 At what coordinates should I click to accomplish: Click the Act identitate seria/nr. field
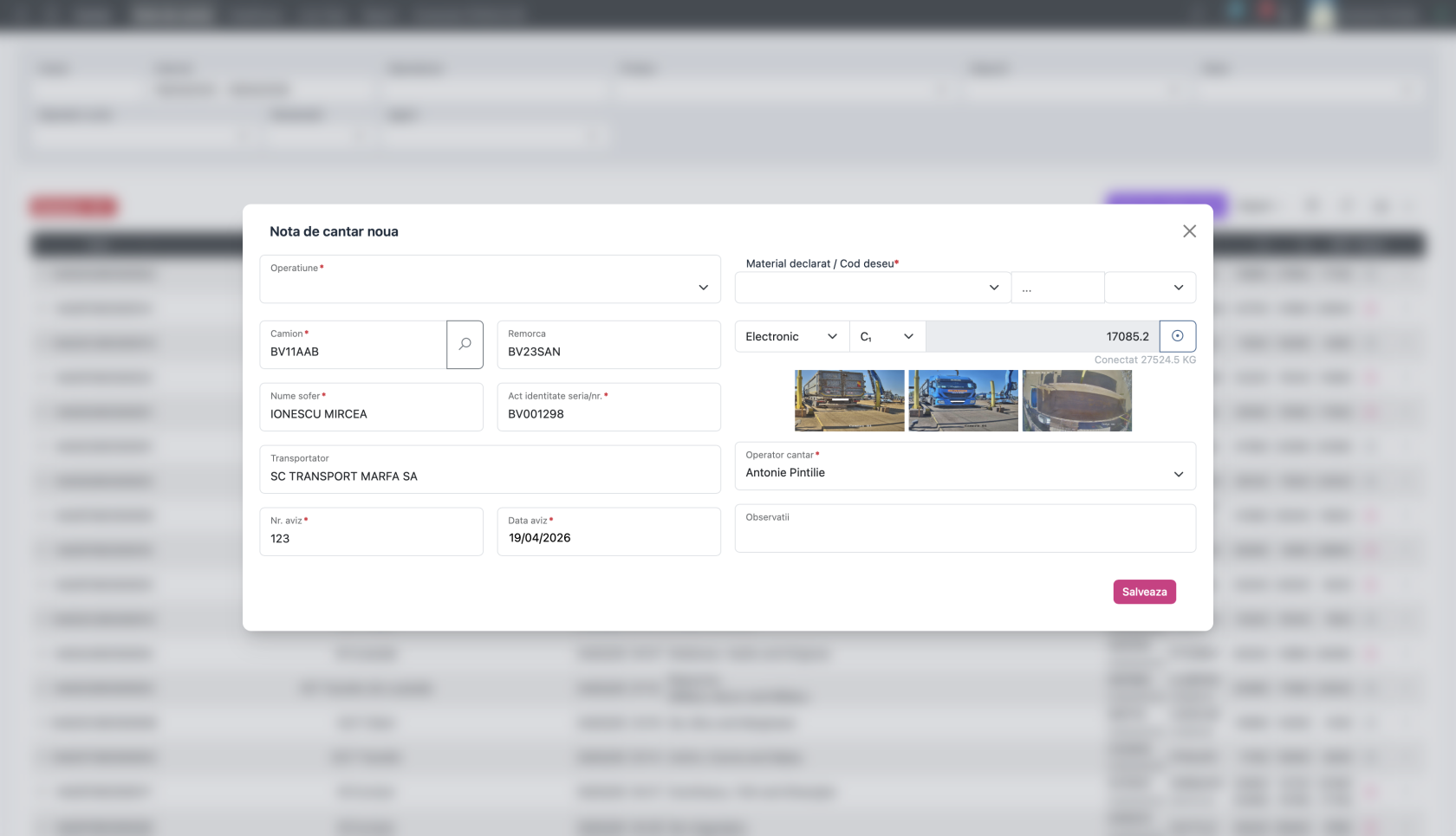click(x=608, y=407)
